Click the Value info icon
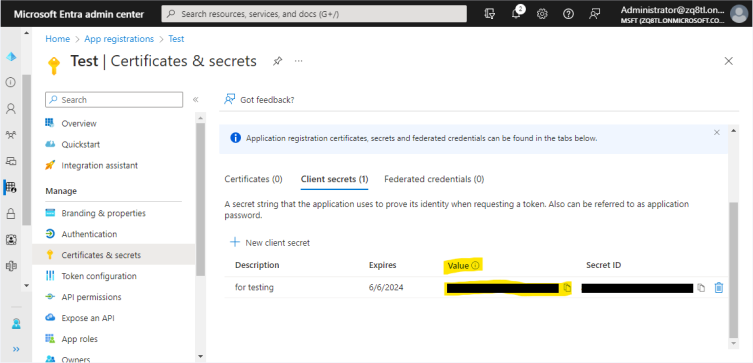This screenshot has width=753, height=363. pyautogui.click(x=475, y=265)
